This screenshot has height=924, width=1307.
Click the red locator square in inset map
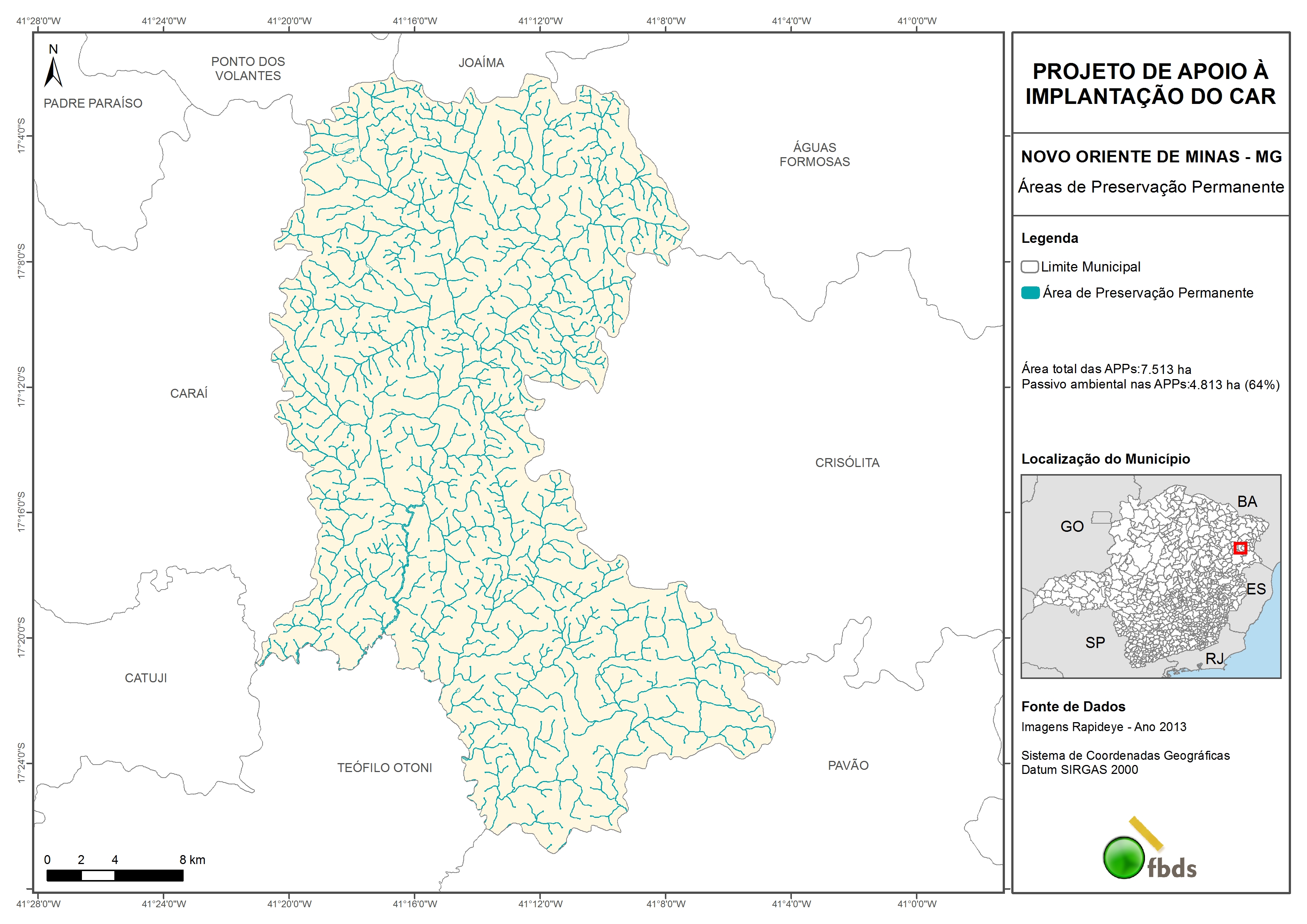(1240, 548)
